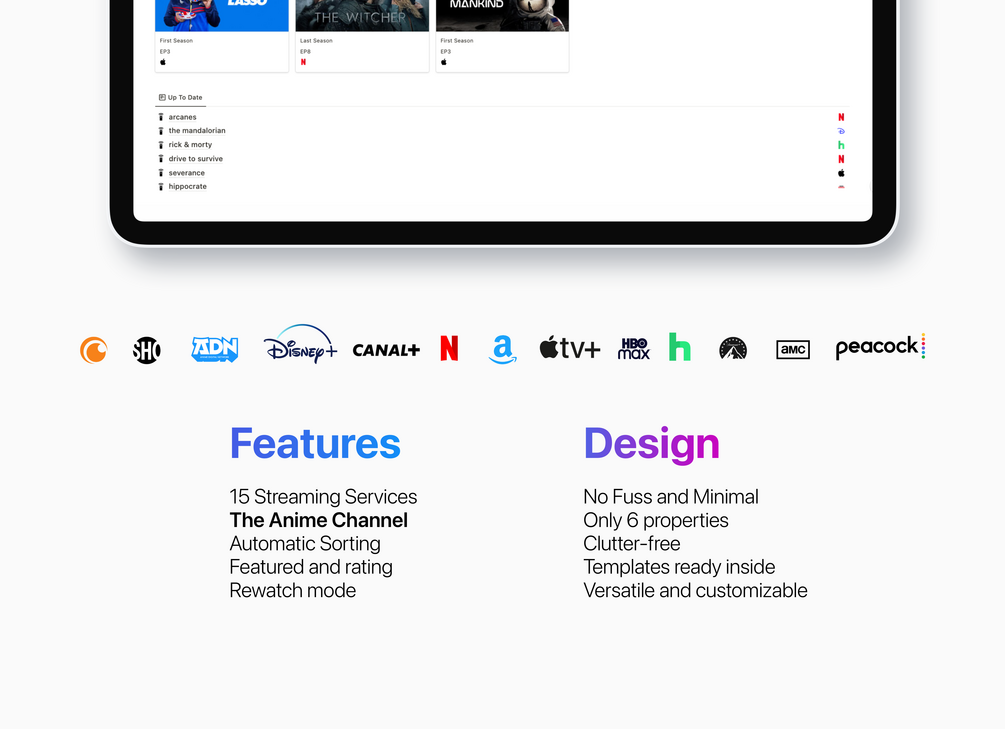Click the Apple icon on the severance row

pos(841,173)
